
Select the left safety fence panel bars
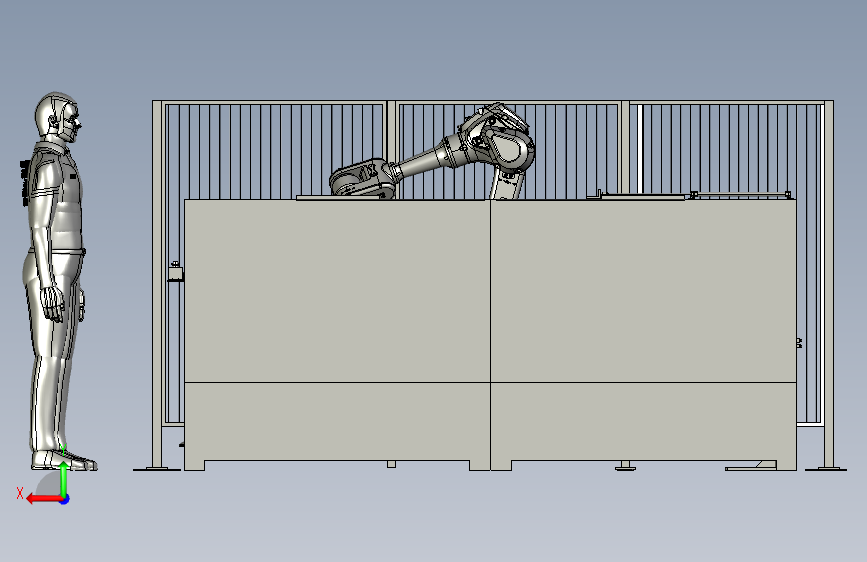click(275, 151)
